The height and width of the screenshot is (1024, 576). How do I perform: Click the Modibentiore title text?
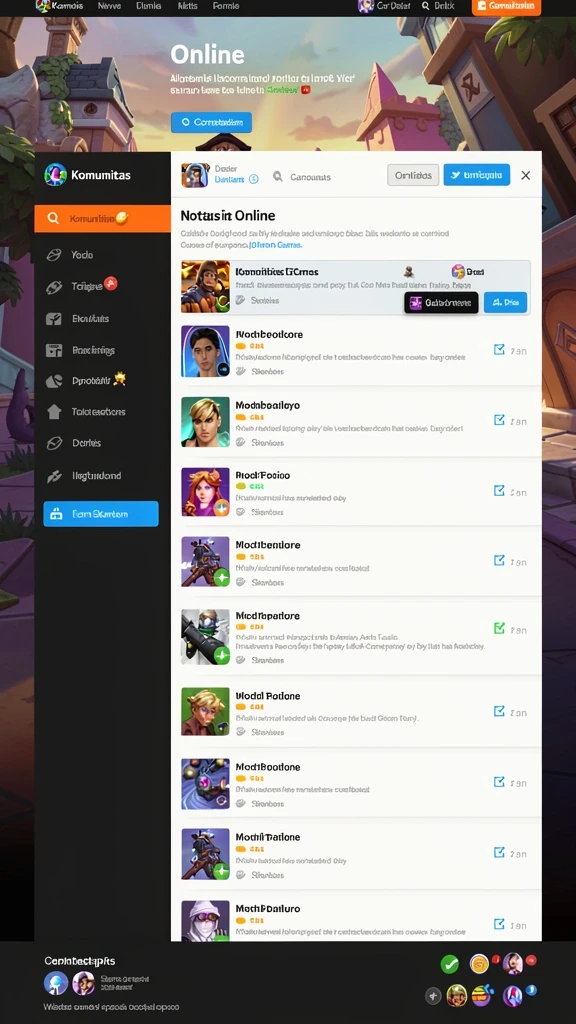(268, 545)
